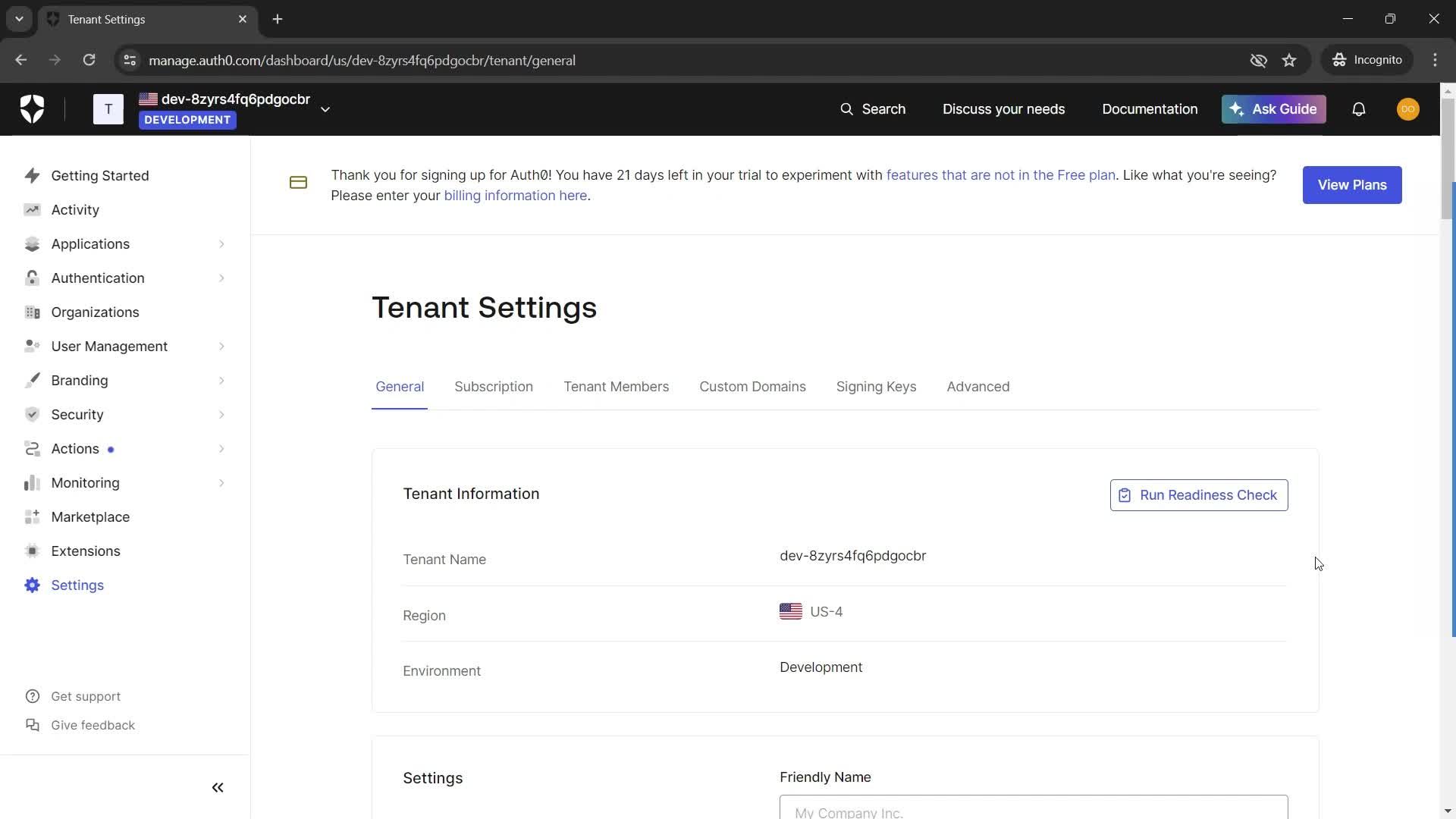Bookmark this page with star icon
1456x819 pixels.
tap(1289, 60)
